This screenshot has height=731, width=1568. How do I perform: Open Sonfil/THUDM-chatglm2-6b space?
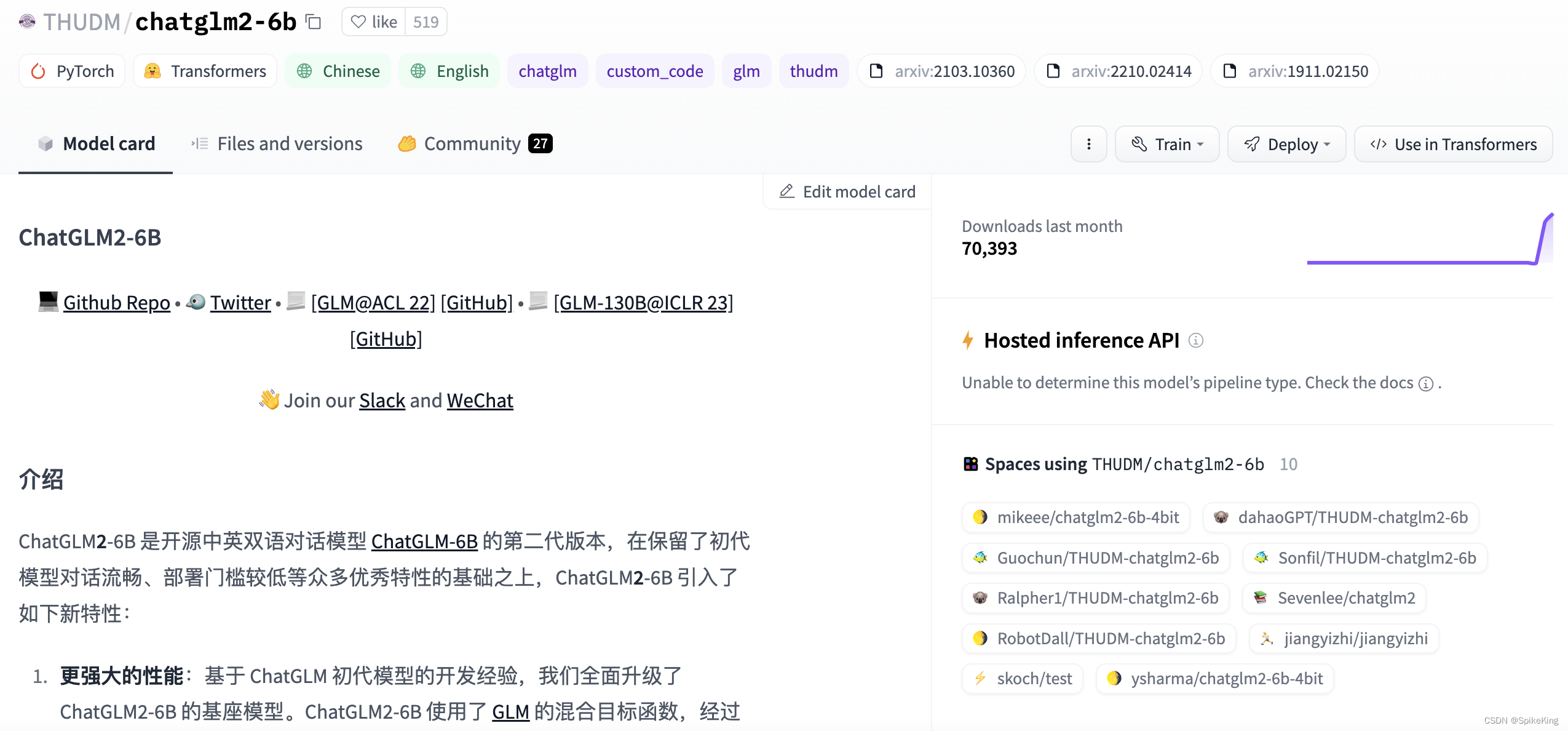1364,558
